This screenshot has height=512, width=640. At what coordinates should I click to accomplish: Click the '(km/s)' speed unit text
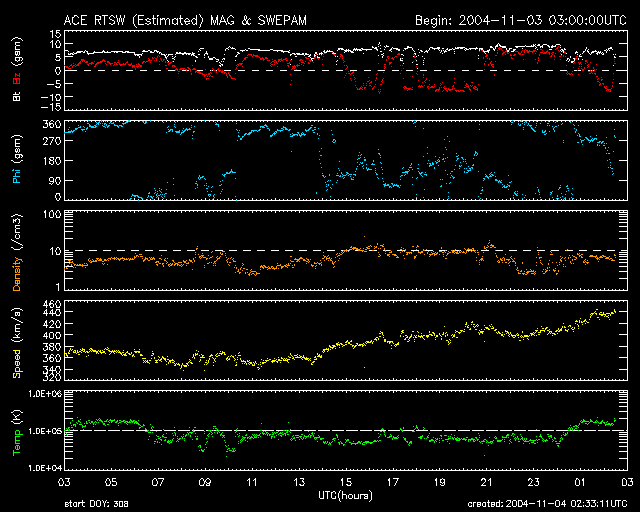pos(17,326)
